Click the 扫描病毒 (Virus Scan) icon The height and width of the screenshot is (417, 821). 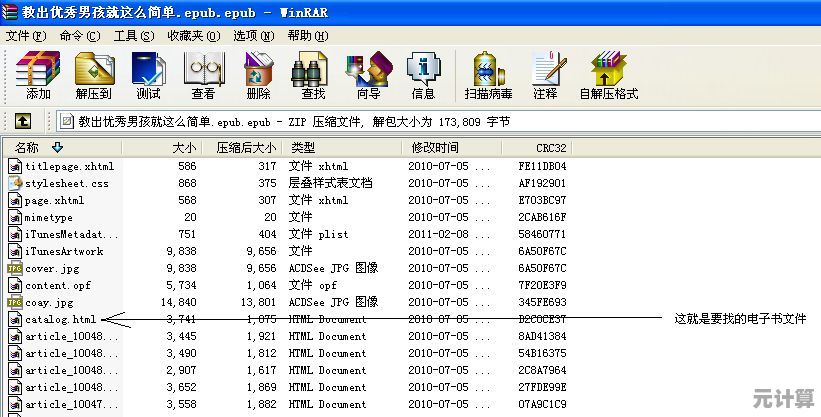488,76
